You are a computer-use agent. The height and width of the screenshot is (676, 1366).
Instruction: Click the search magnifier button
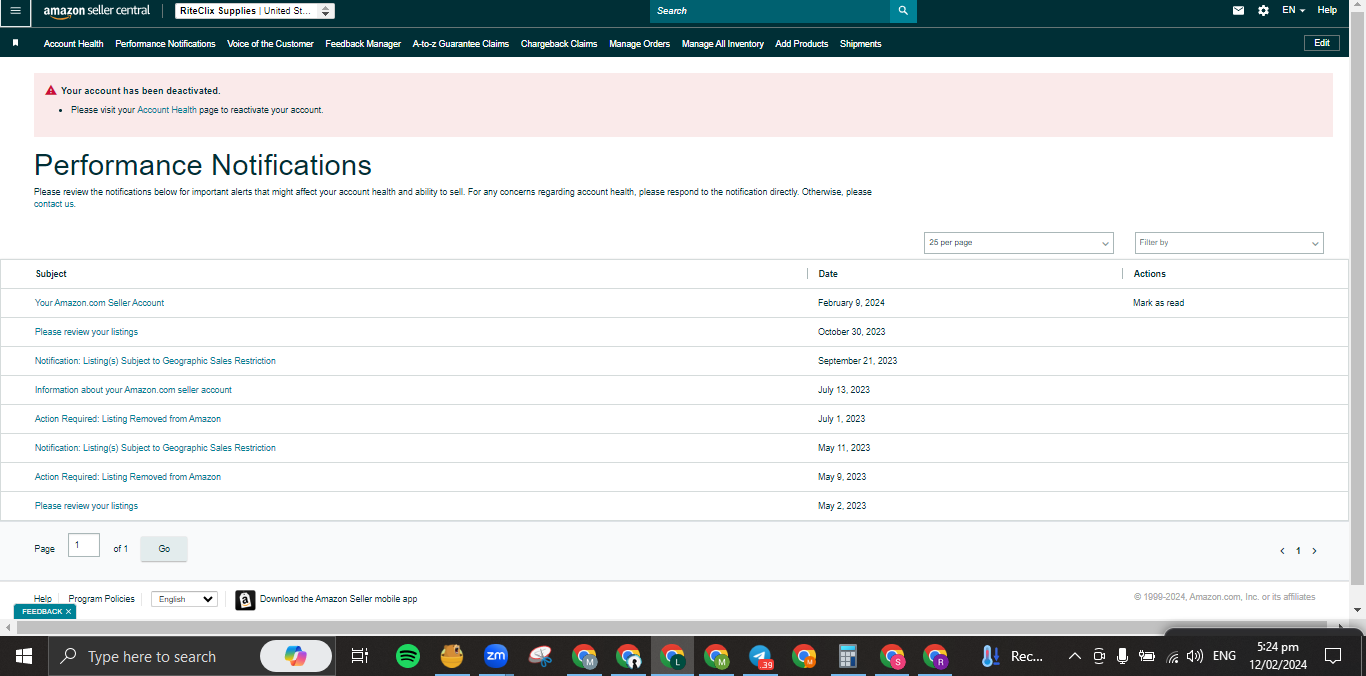tap(903, 11)
